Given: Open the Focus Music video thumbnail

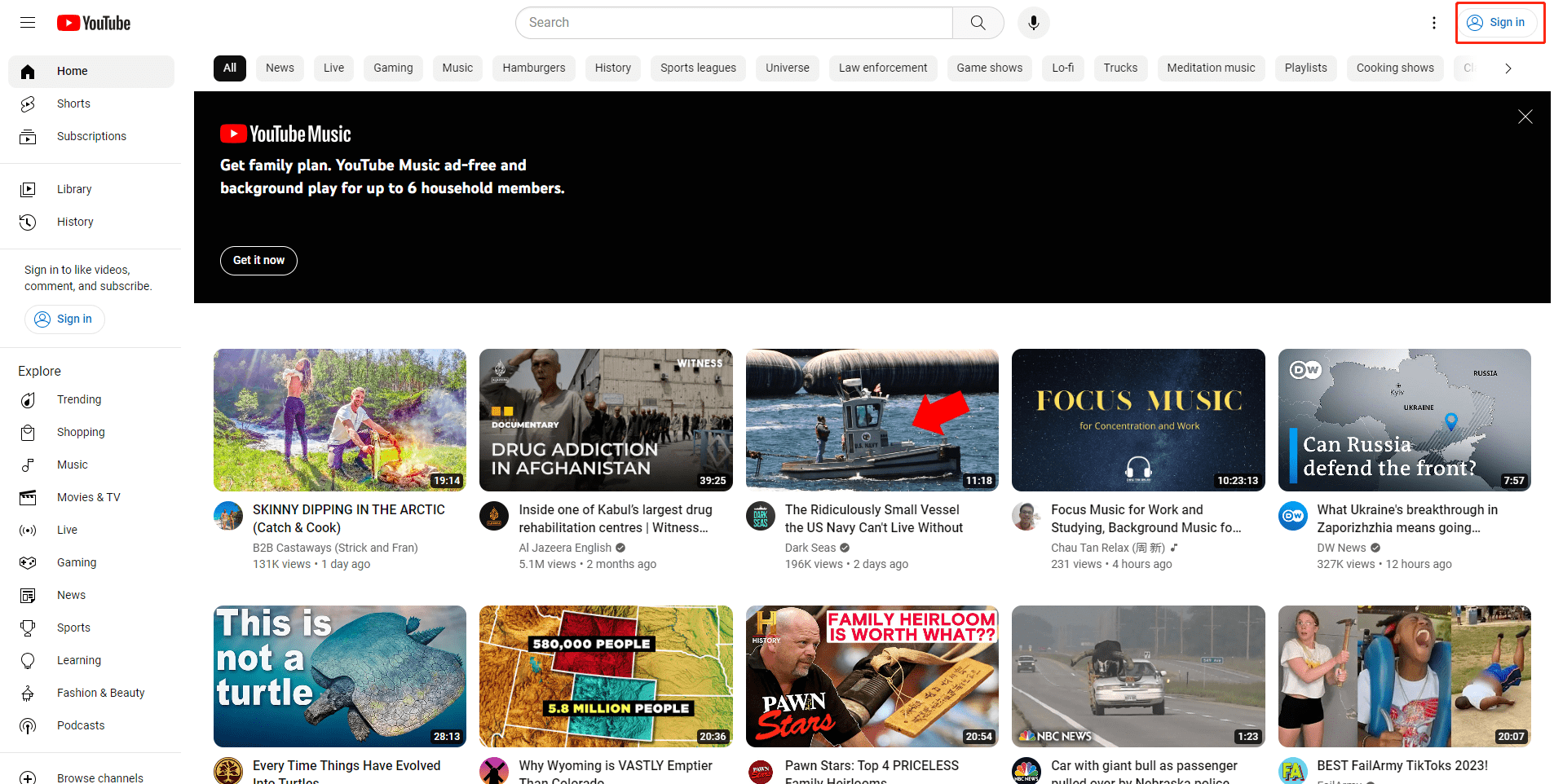Looking at the screenshot, I should click(1137, 420).
